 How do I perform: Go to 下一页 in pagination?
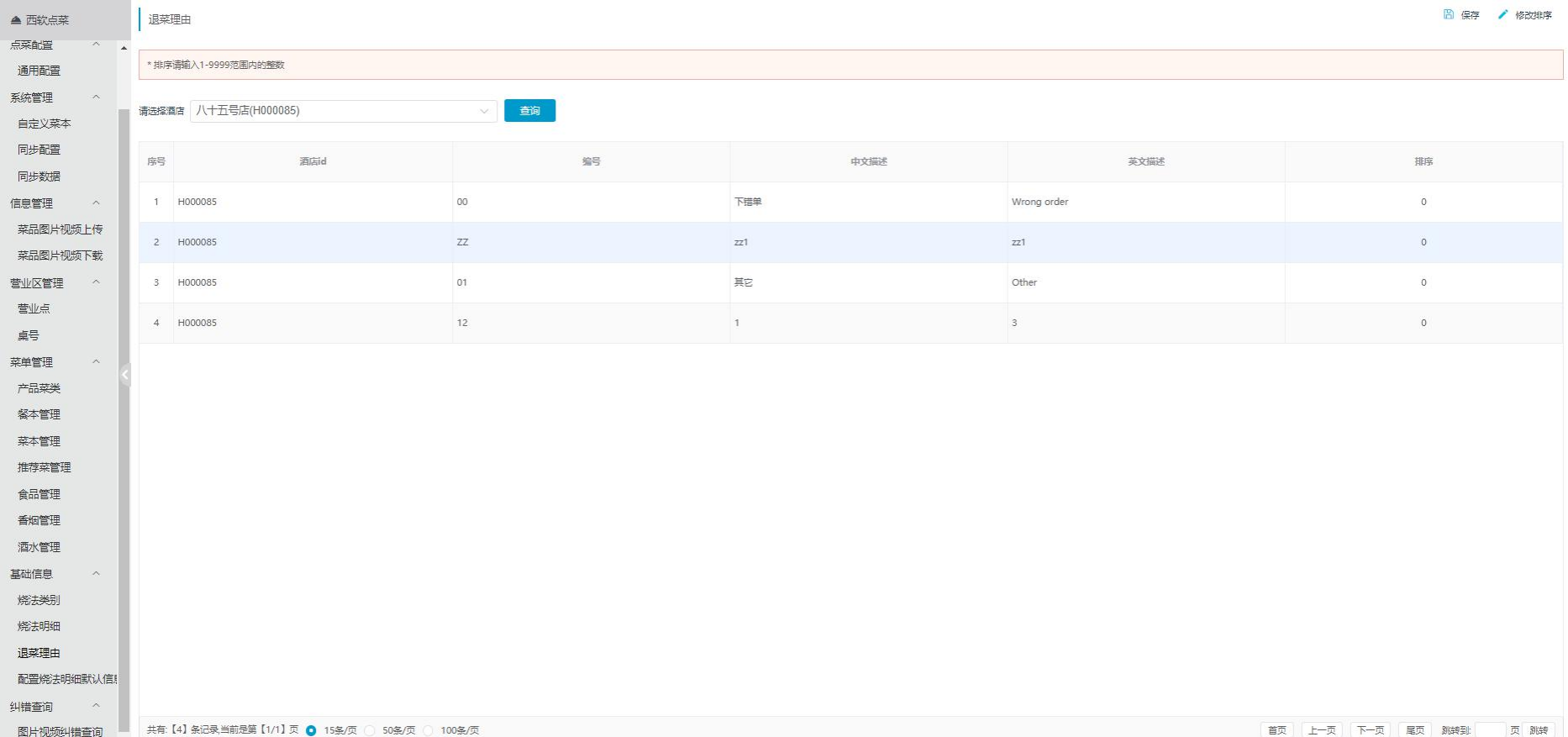point(1370,730)
